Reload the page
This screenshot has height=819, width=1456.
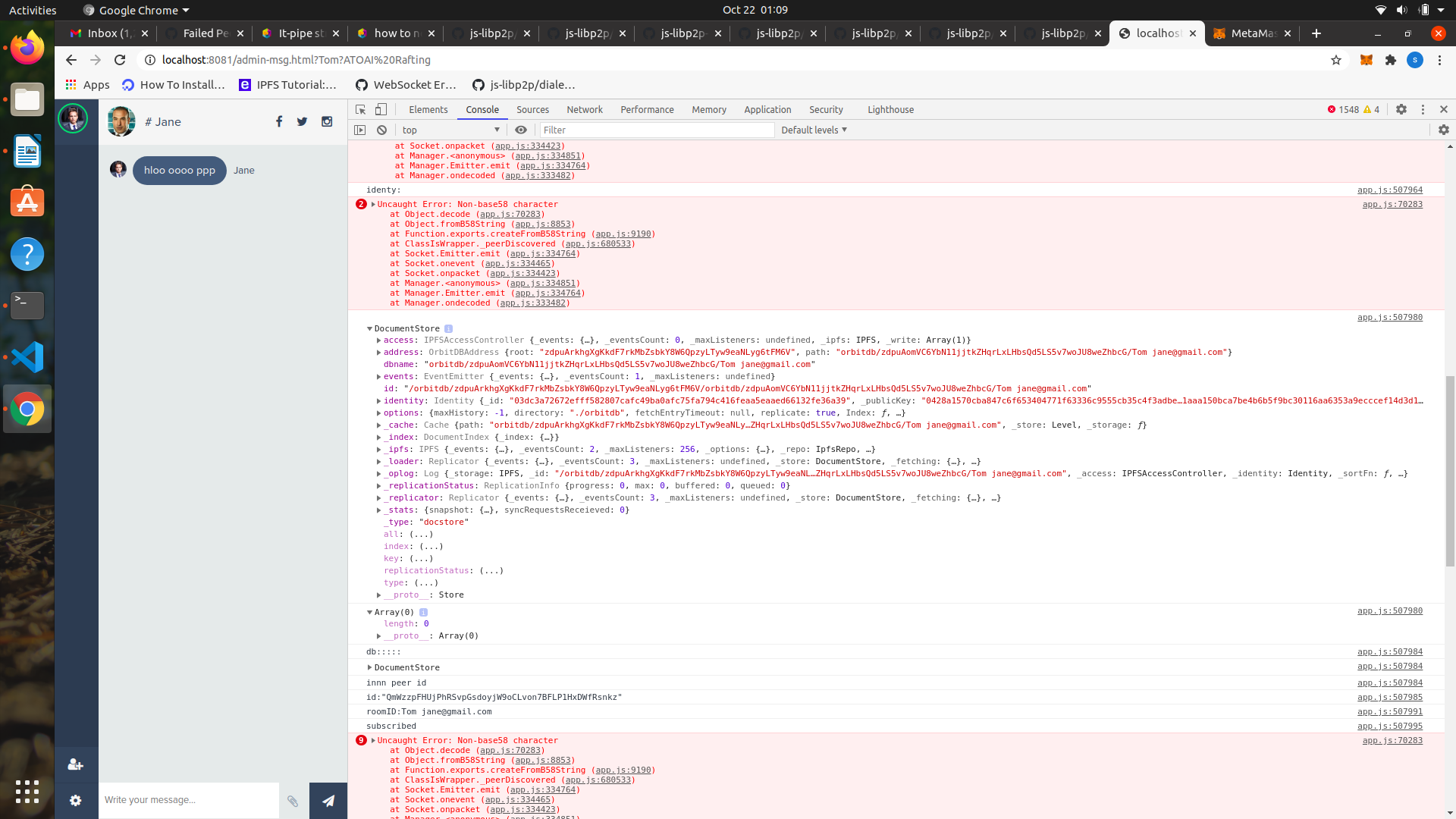pos(120,60)
